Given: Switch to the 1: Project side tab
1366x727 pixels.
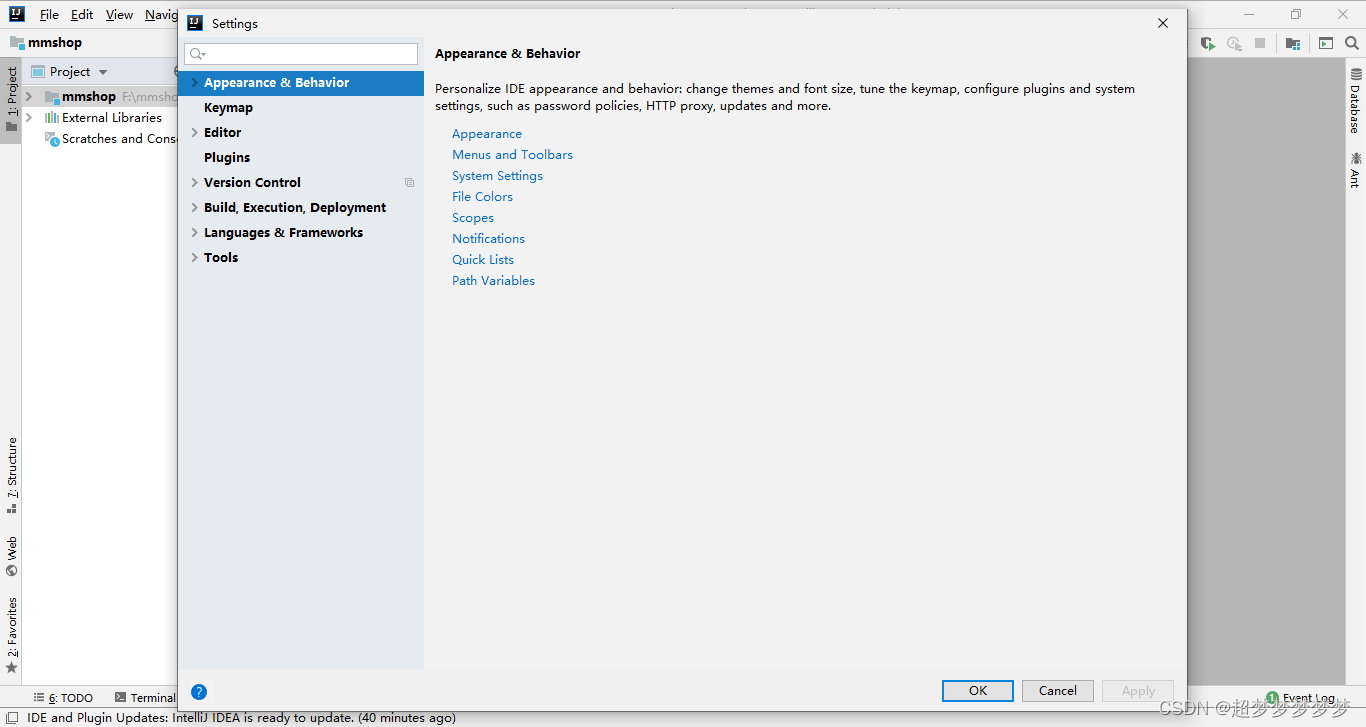Looking at the screenshot, I should coord(11,100).
